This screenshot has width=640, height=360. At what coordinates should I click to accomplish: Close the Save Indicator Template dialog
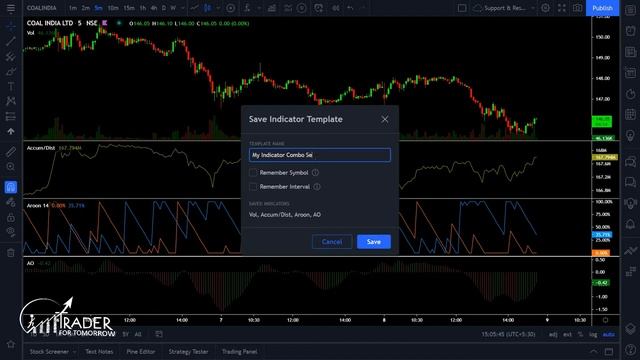[384, 119]
